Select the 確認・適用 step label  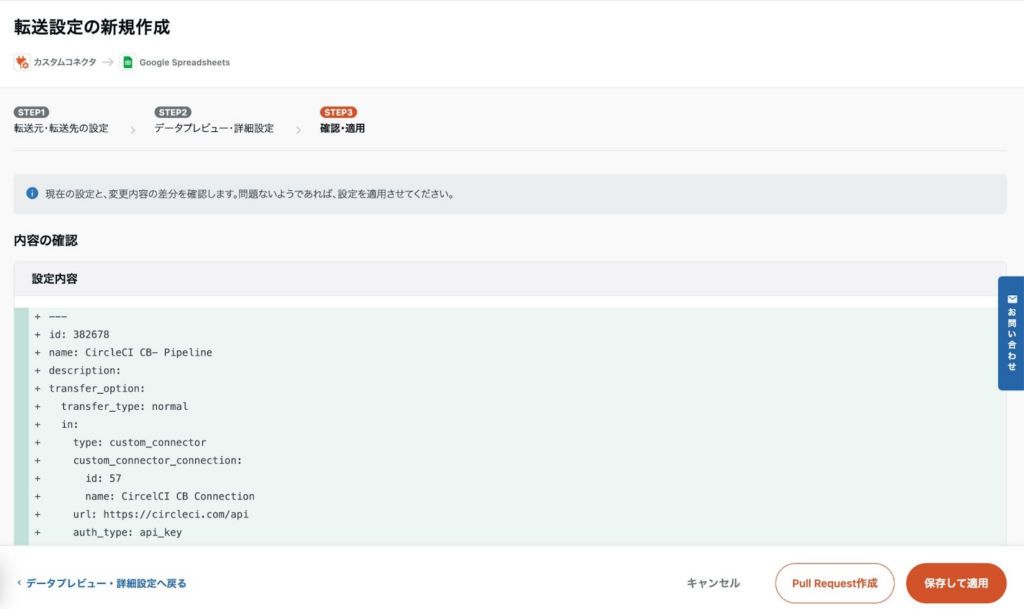click(342, 129)
